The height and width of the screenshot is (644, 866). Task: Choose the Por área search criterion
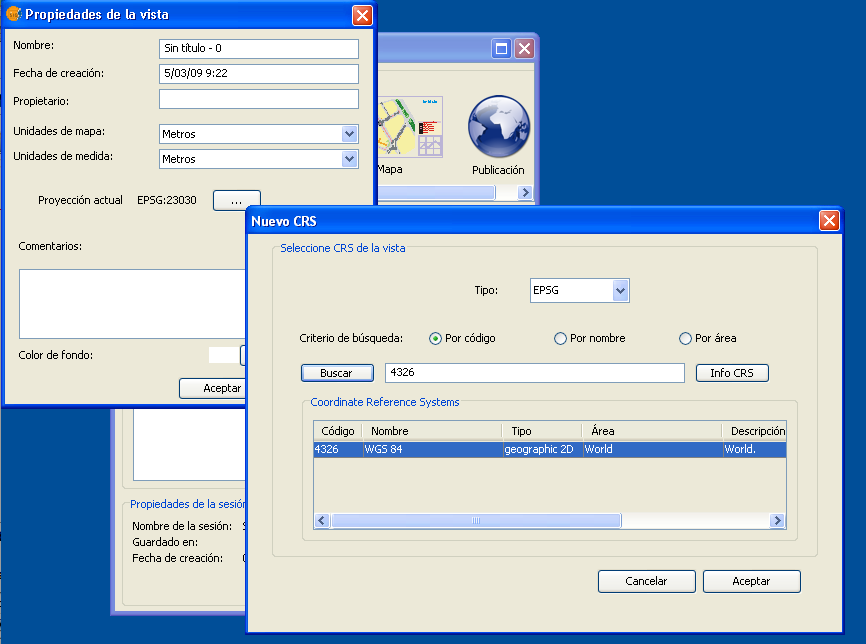tap(685, 339)
